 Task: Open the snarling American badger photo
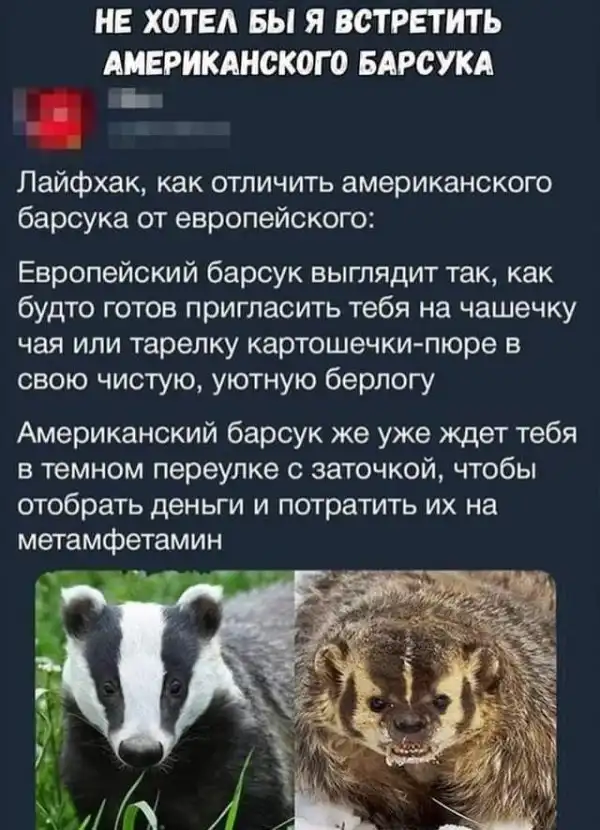tap(425, 700)
